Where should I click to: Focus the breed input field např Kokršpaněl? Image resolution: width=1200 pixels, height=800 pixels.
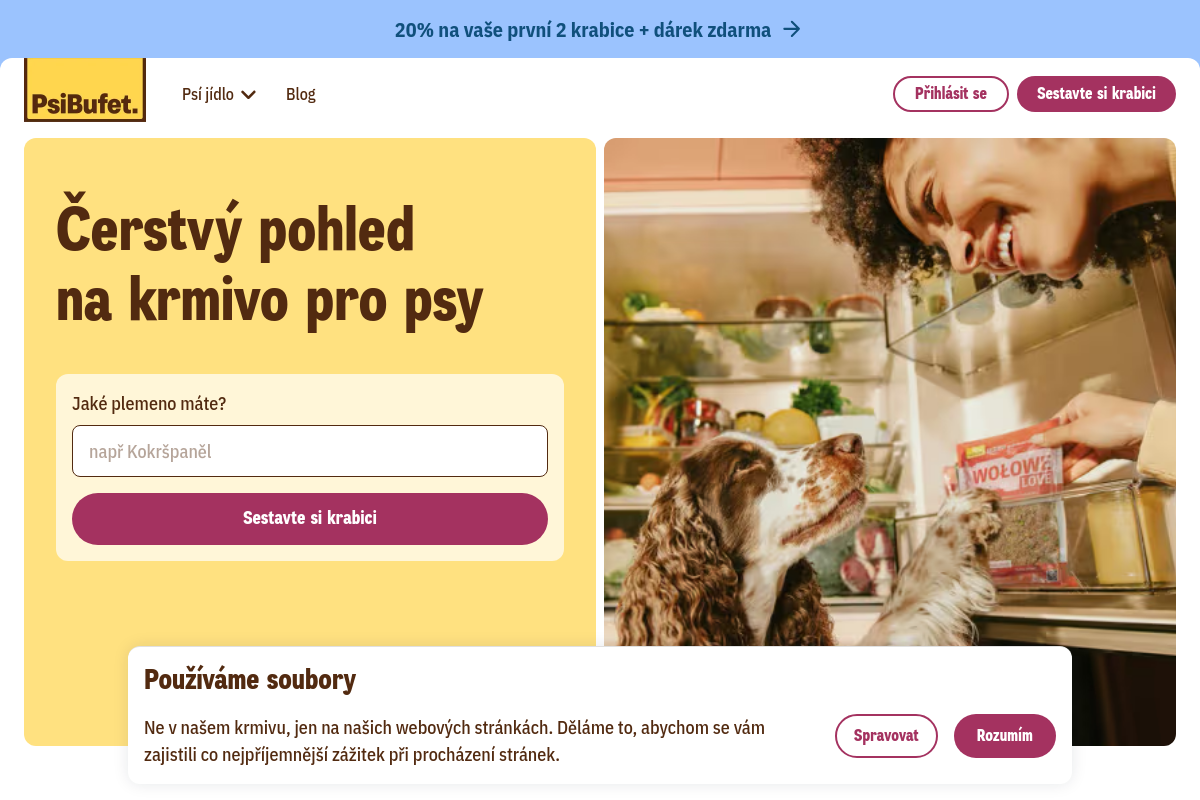point(310,451)
